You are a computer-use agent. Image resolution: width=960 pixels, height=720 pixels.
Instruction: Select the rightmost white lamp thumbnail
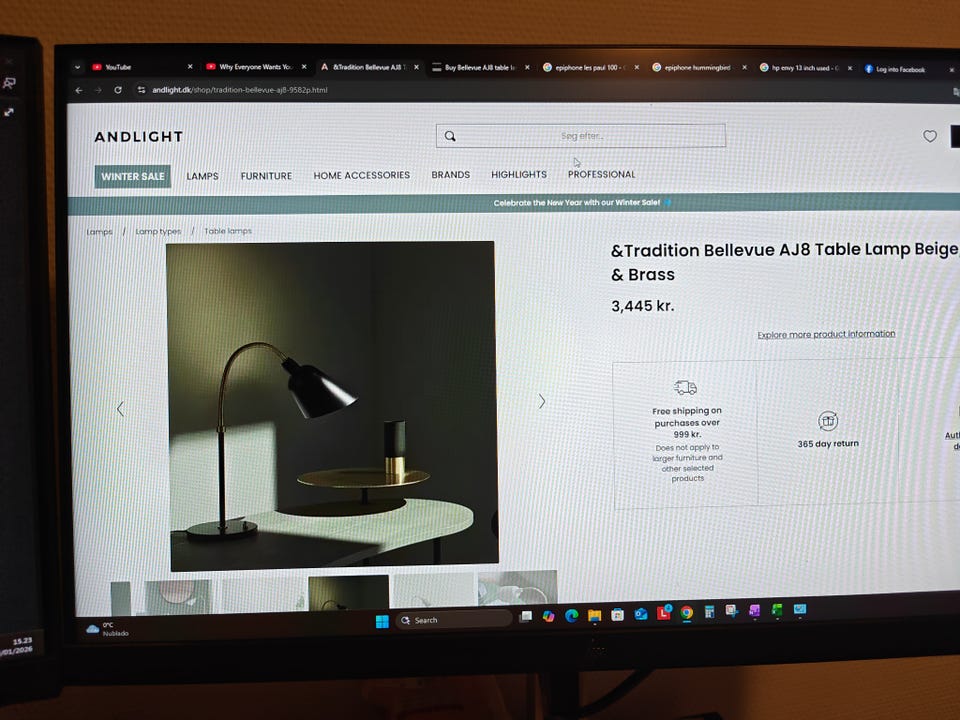coord(517,588)
